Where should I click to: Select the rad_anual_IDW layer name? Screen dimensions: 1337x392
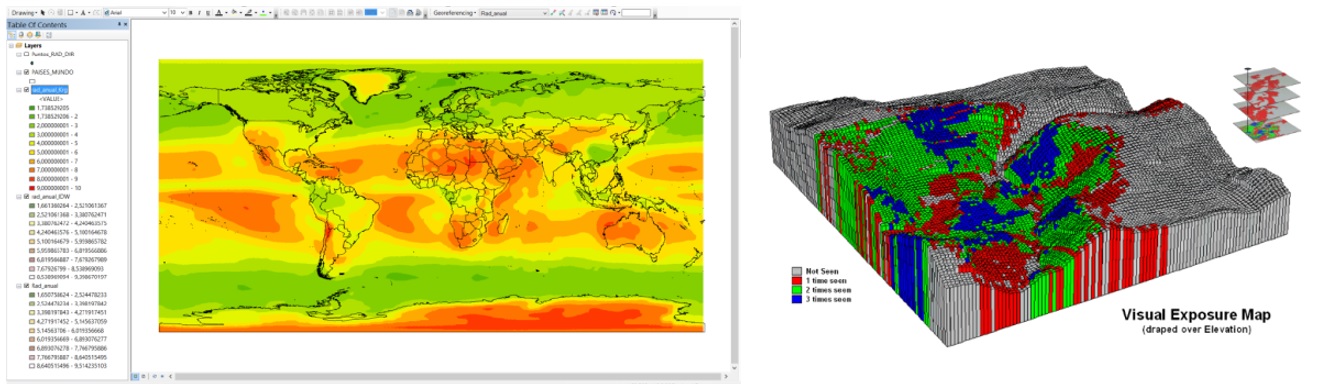51,197
